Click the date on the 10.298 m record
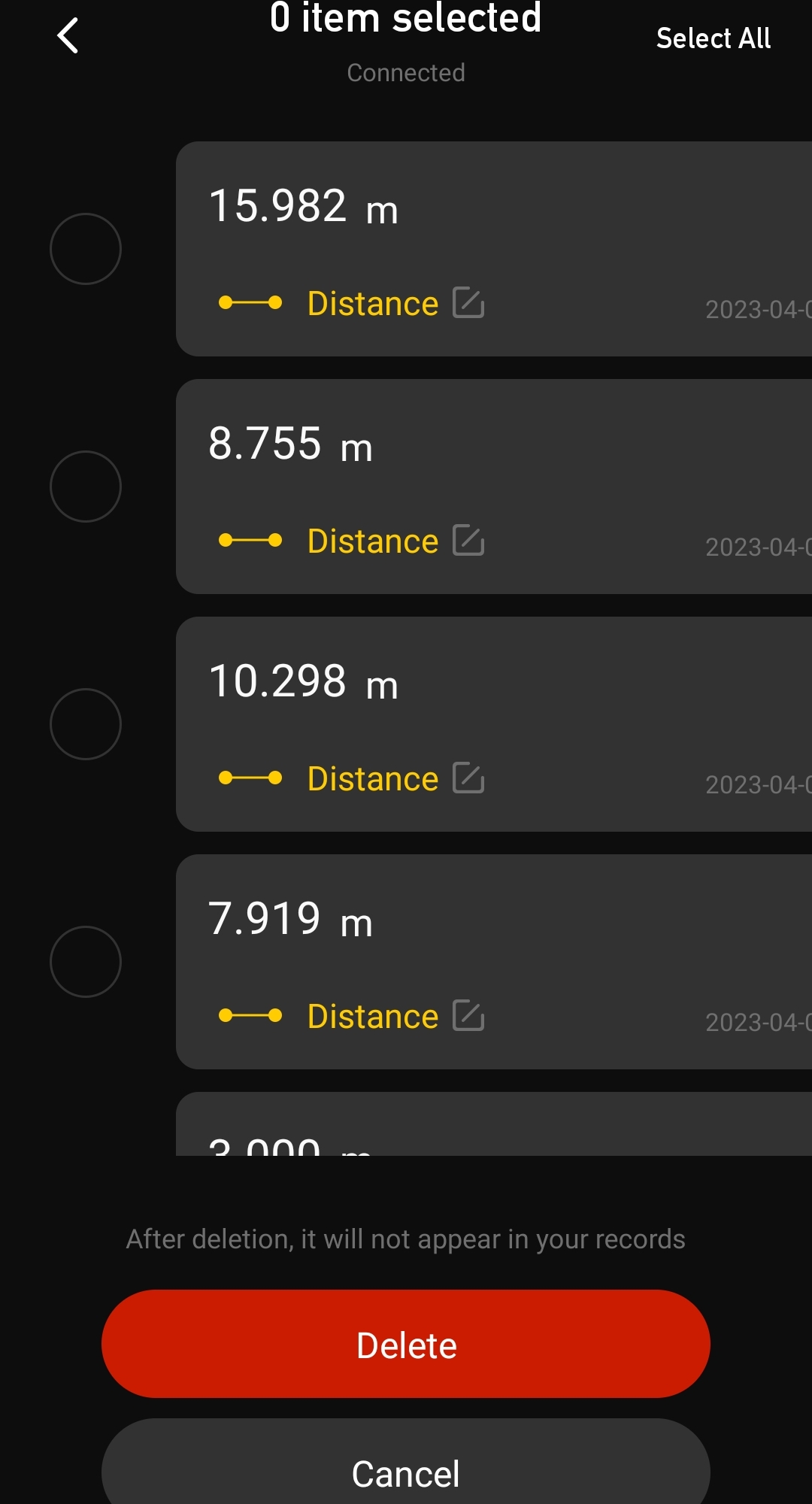 coord(756,785)
